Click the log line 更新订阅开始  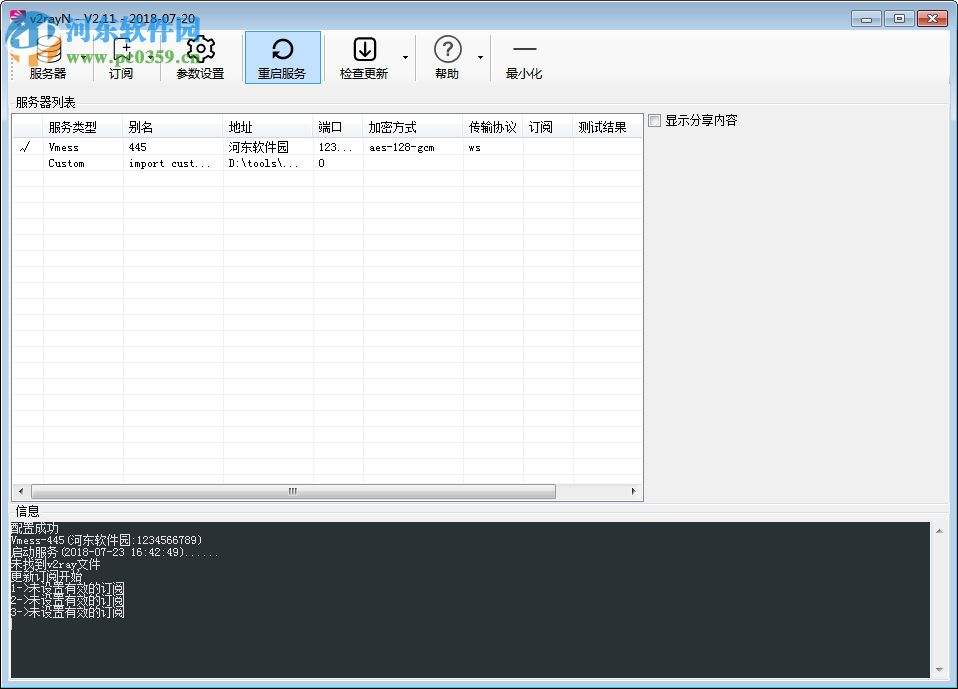coord(46,576)
